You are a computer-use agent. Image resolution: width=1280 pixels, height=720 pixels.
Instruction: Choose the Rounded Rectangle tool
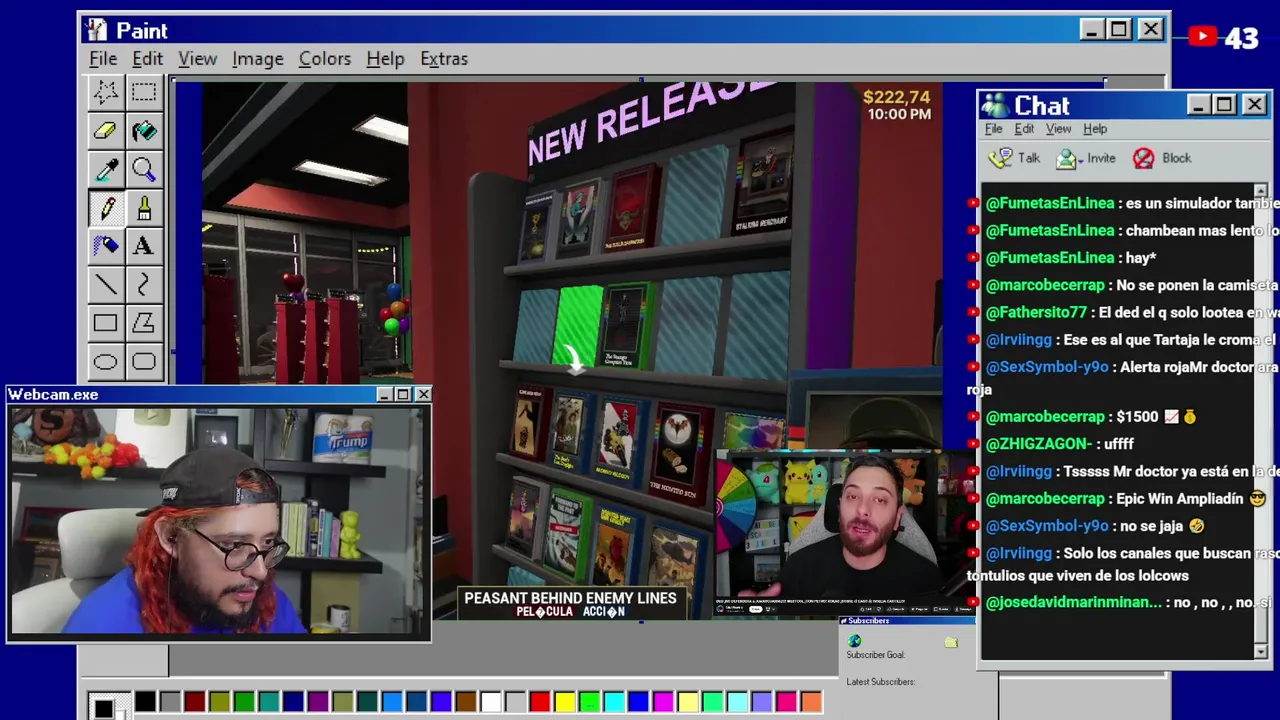coord(143,361)
